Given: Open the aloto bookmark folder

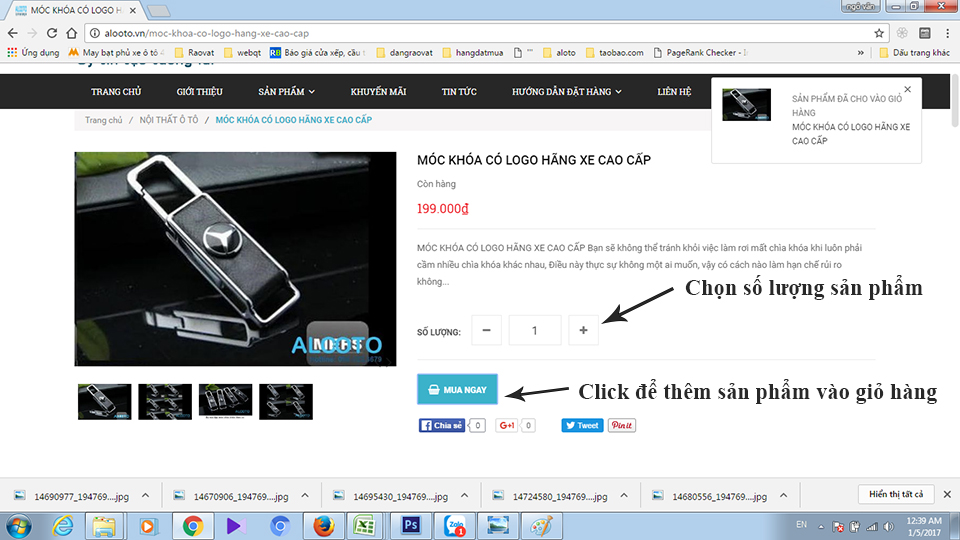Looking at the screenshot, I should click(x=559, y=53).
